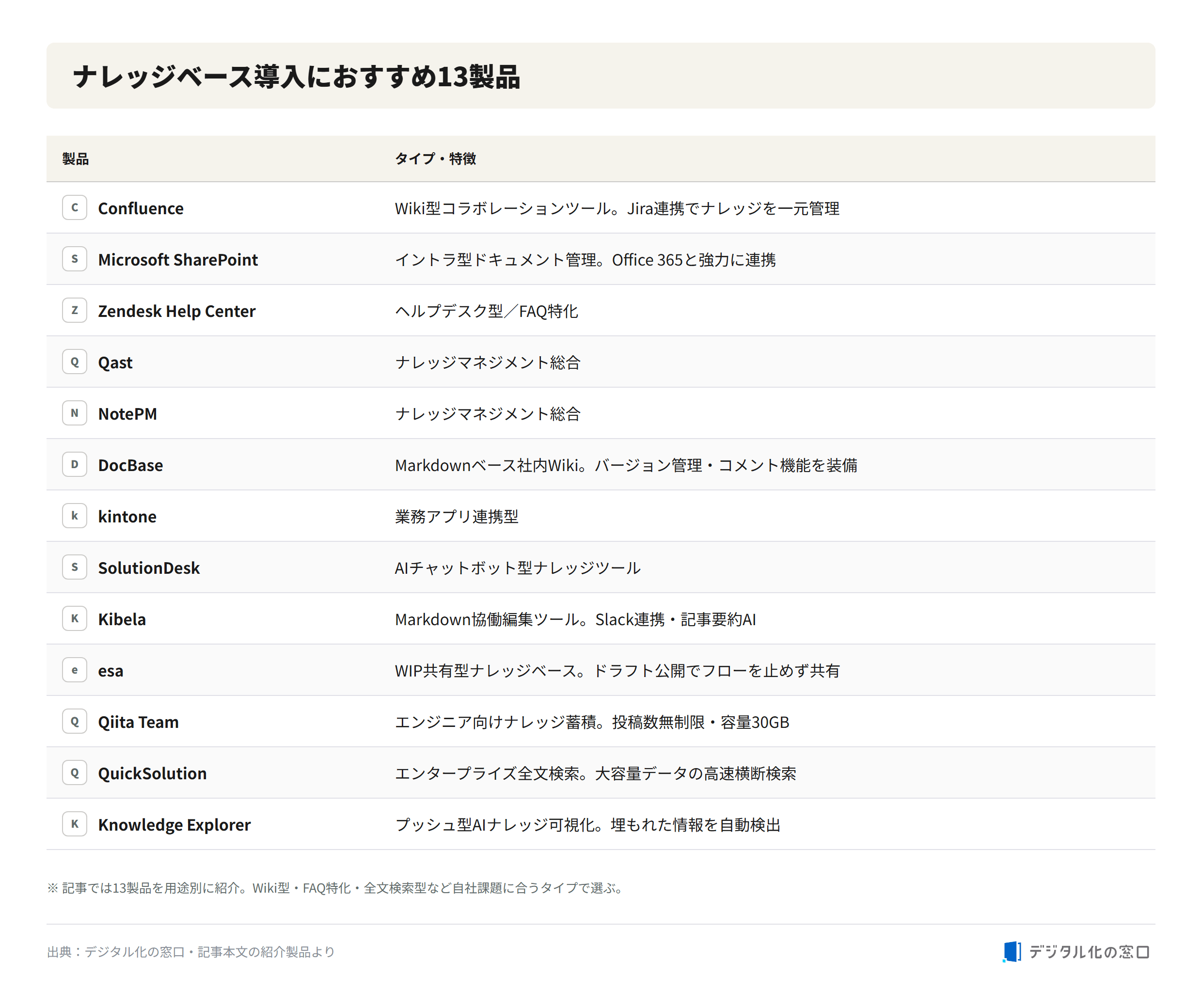
Task: Click the C letter badge beside Confluence
Action: click(75, 208)
